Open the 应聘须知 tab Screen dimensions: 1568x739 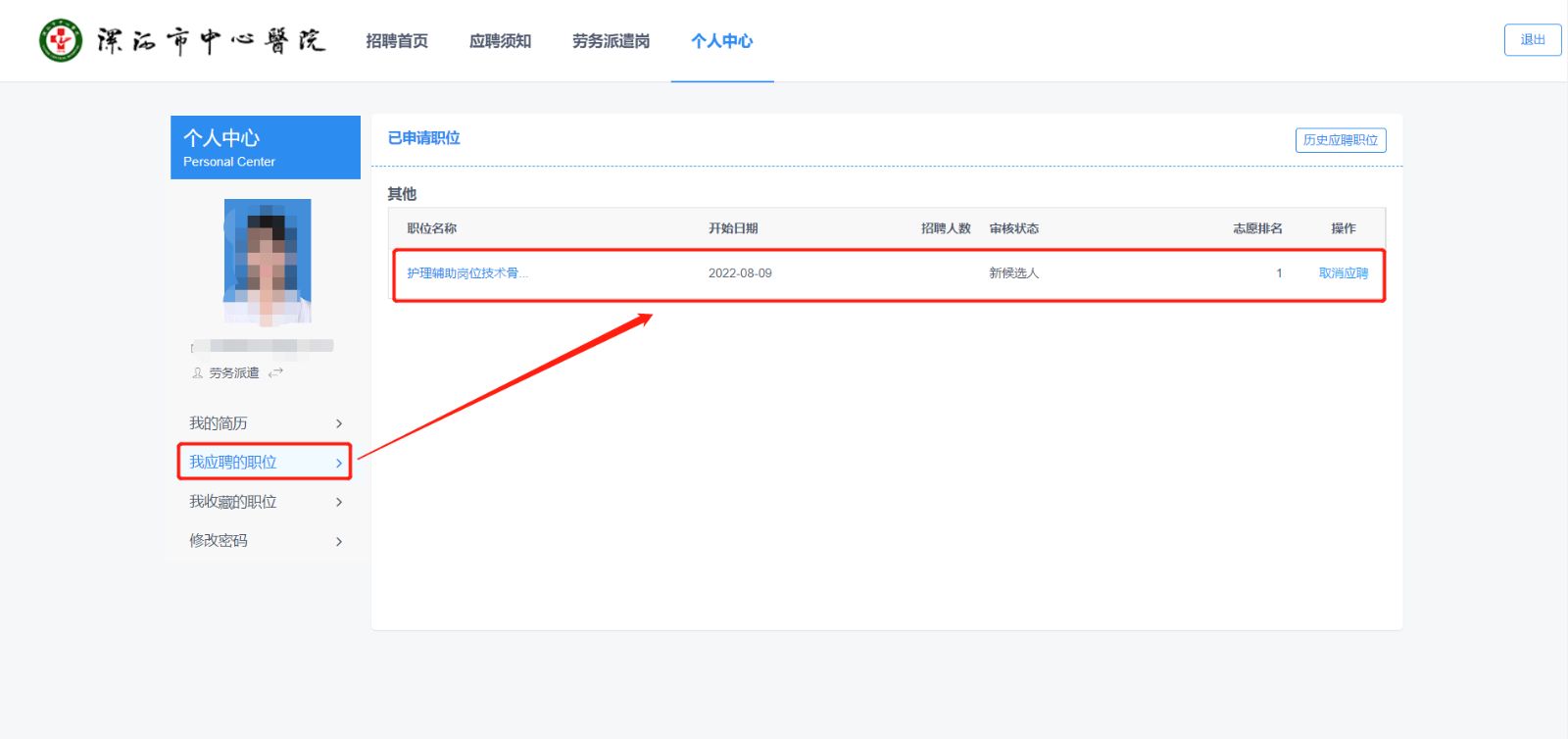[500, 41]
